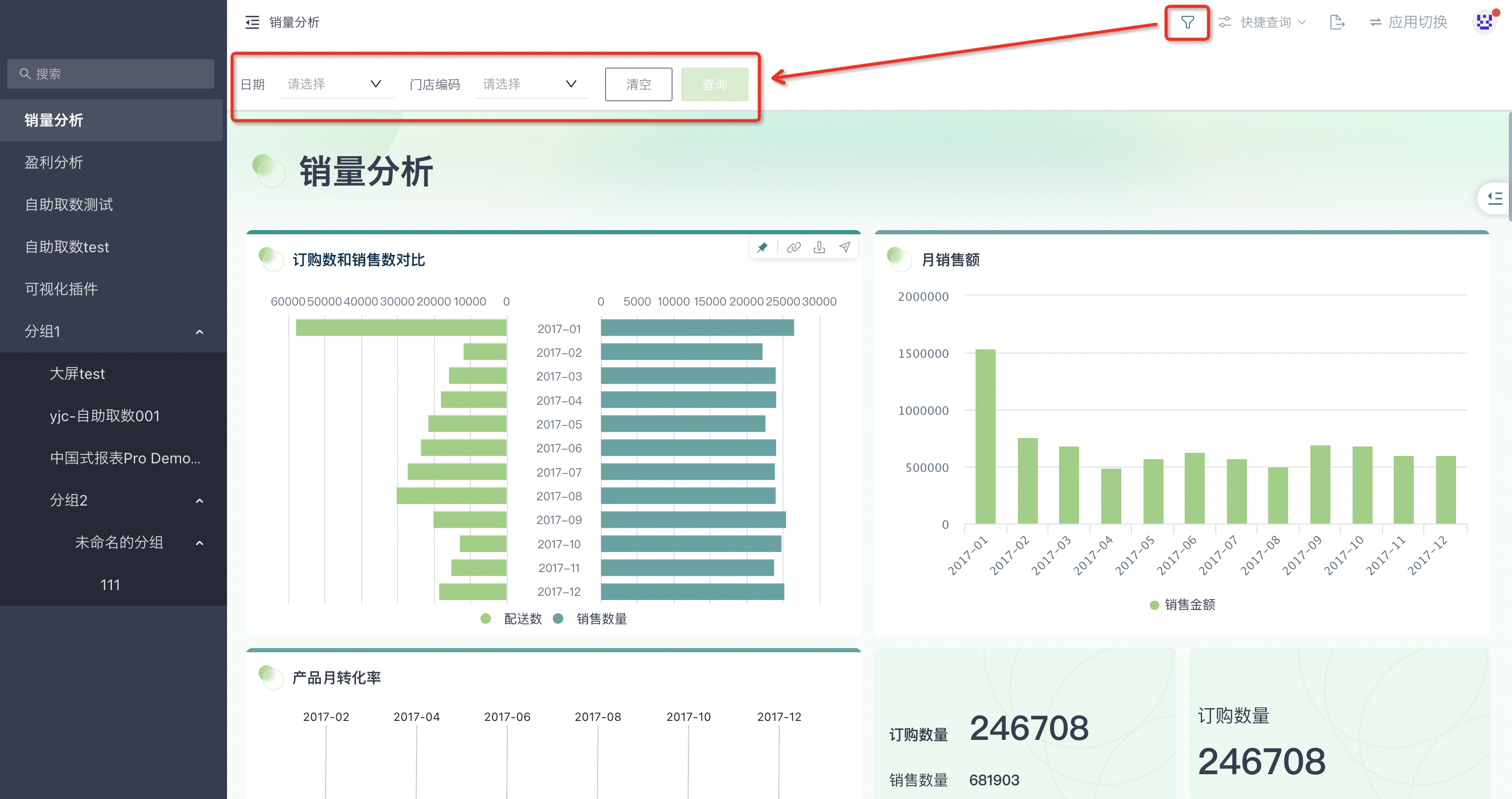Click 2017-01 配送数 bar in comparison chart
Viewport: 1512px width, 799px height.
[401, 328]
